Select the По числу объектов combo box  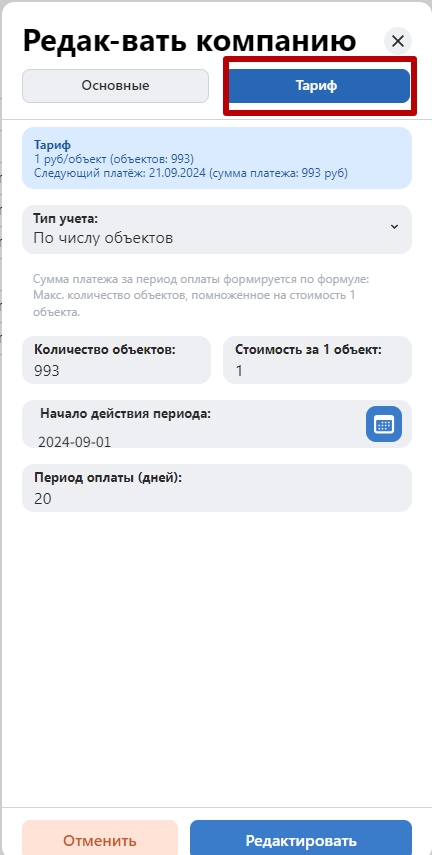(217, 230)
